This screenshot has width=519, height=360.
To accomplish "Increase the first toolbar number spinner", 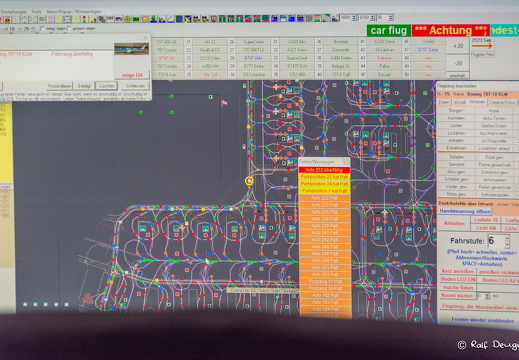I will point(354,16).
